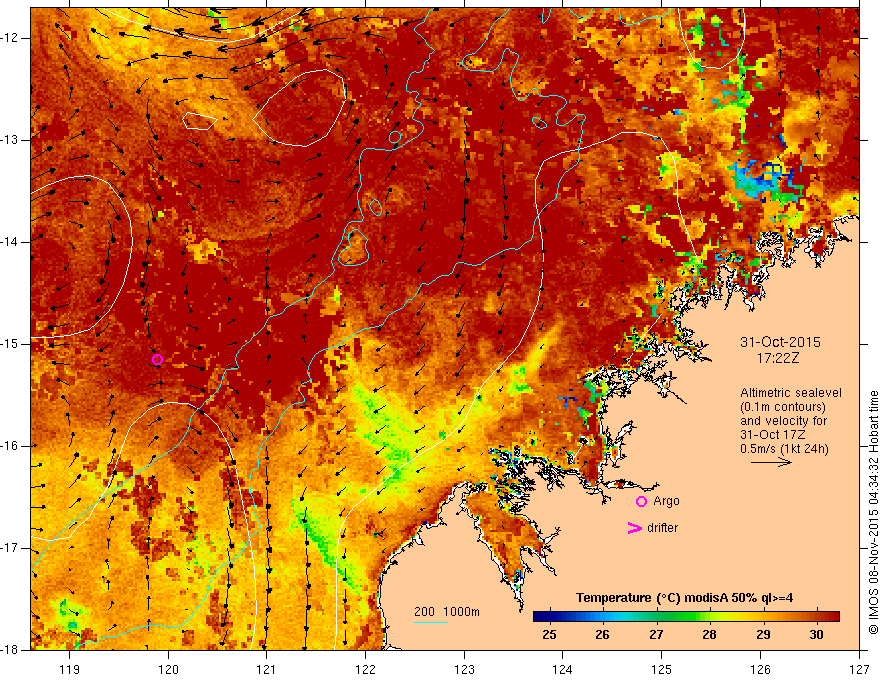Image resolution: width=880 pixels, height=680 pixels.
Task: Click longitude axis label 120
Action: click(168, 669)
